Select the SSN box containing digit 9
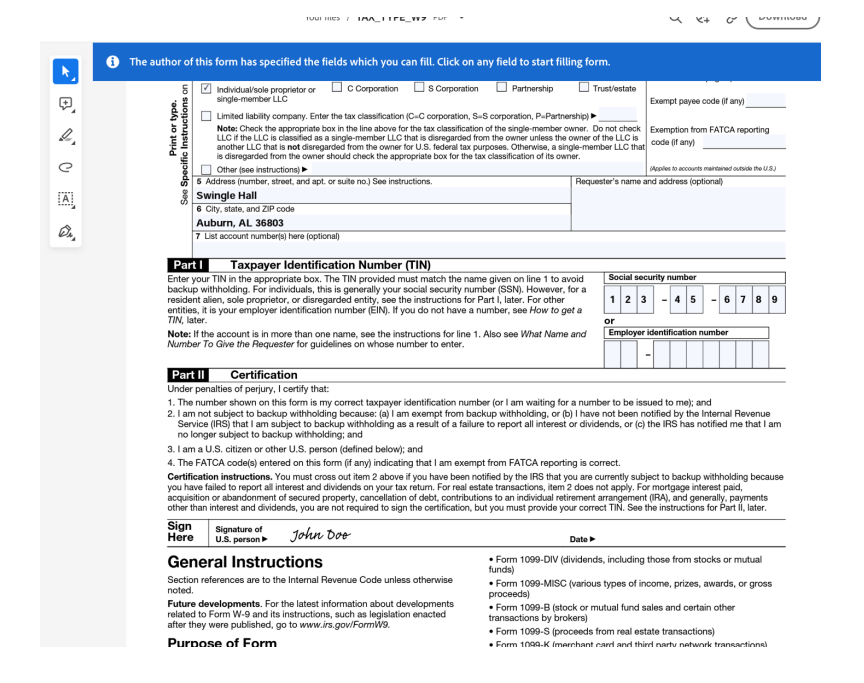Viewport: 864px width, 683px height. 775,300
